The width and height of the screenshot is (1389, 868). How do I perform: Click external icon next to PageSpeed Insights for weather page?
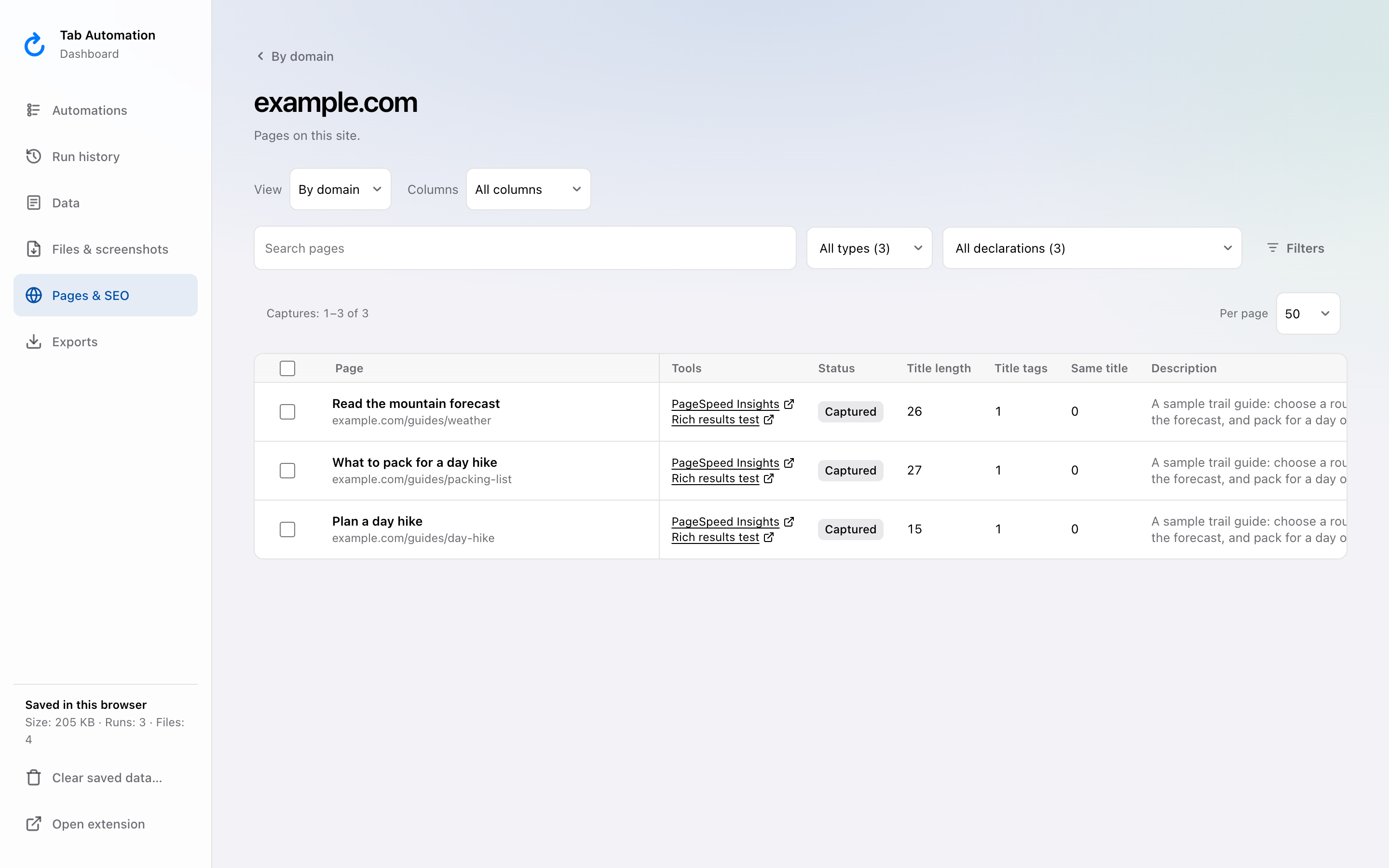[789, 404]
